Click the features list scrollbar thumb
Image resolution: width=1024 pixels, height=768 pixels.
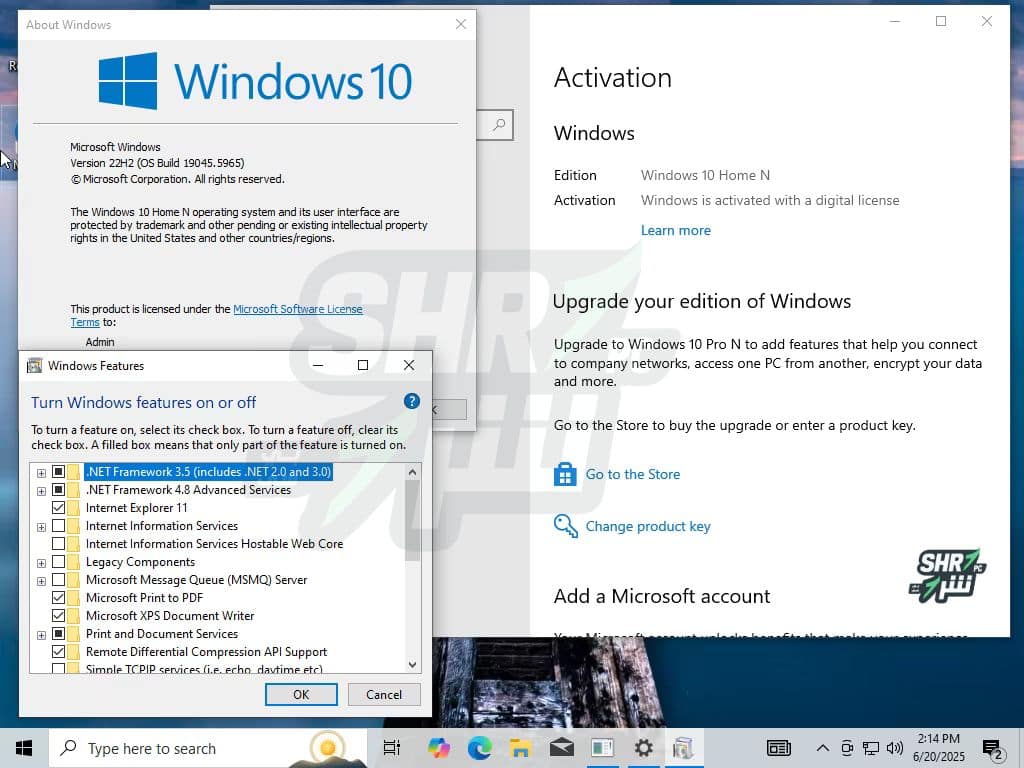click(x=412, y=520)
